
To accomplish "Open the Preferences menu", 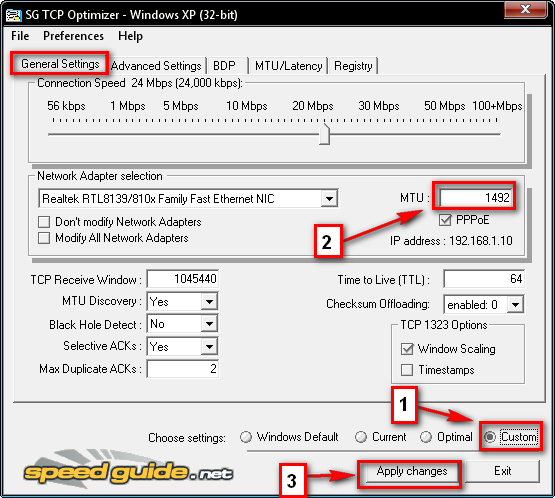I will (x=73, y=36).
